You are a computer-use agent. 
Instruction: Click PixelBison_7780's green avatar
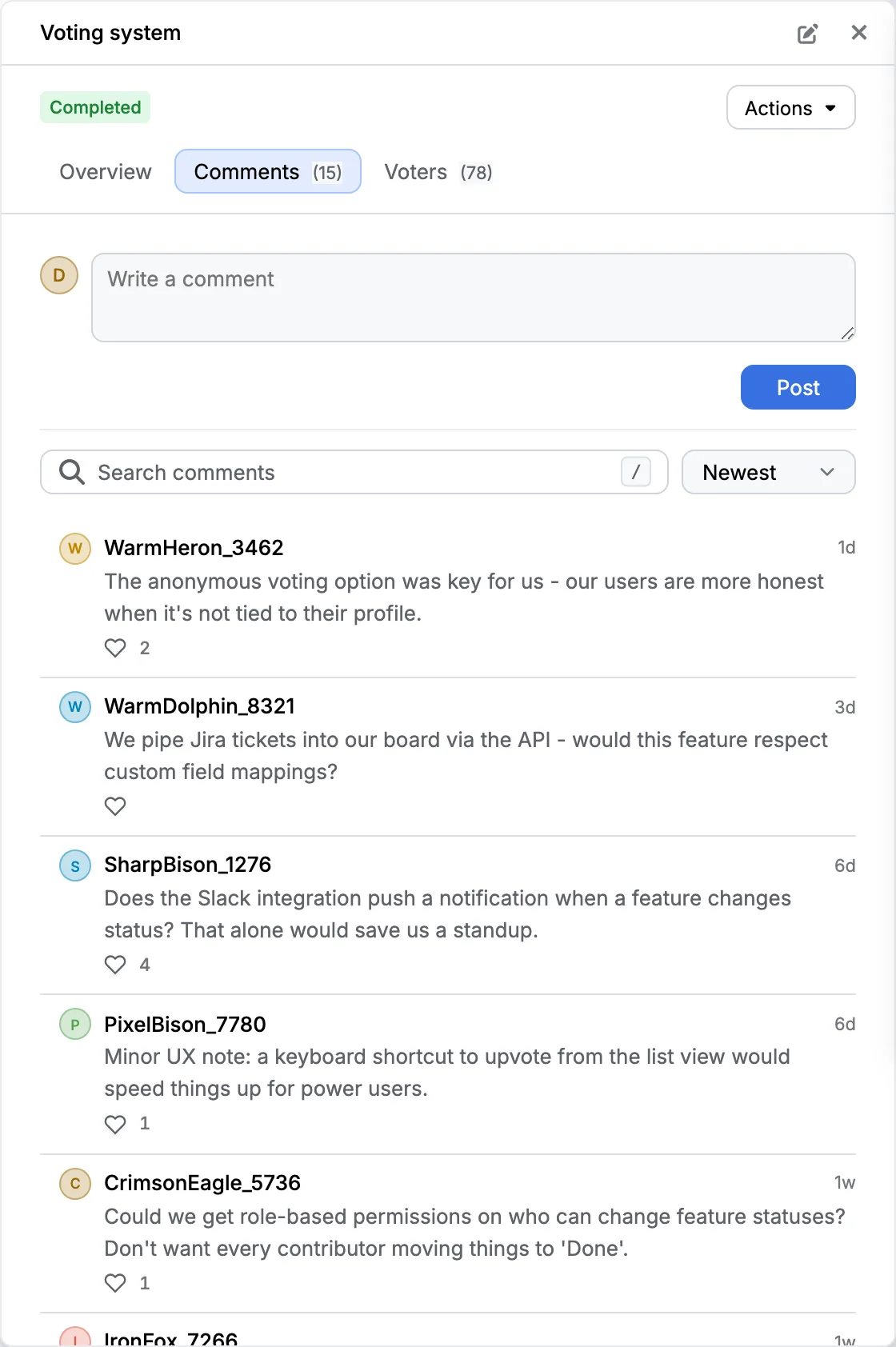[x=75, y=1025]
